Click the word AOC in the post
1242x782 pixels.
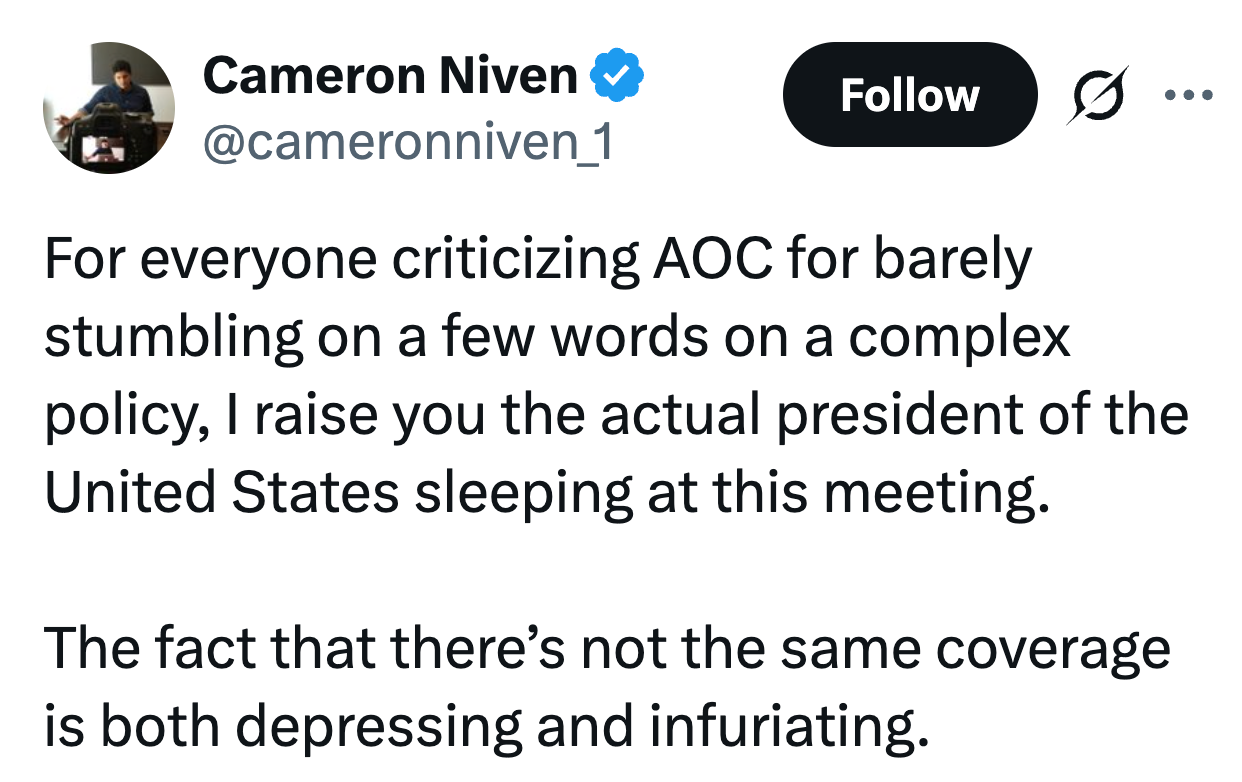click(712, 260)
